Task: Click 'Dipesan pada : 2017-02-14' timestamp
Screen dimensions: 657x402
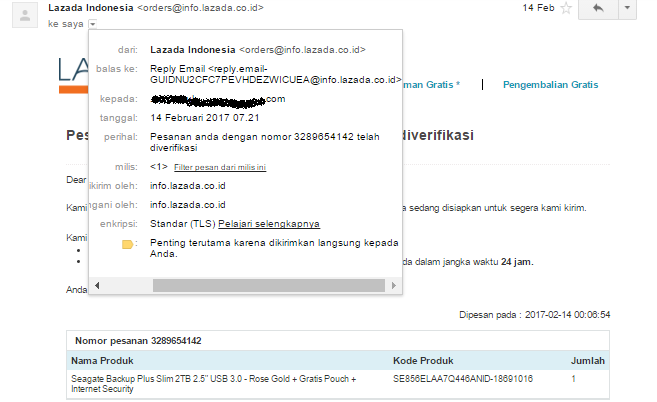Action: click(535, 315)
